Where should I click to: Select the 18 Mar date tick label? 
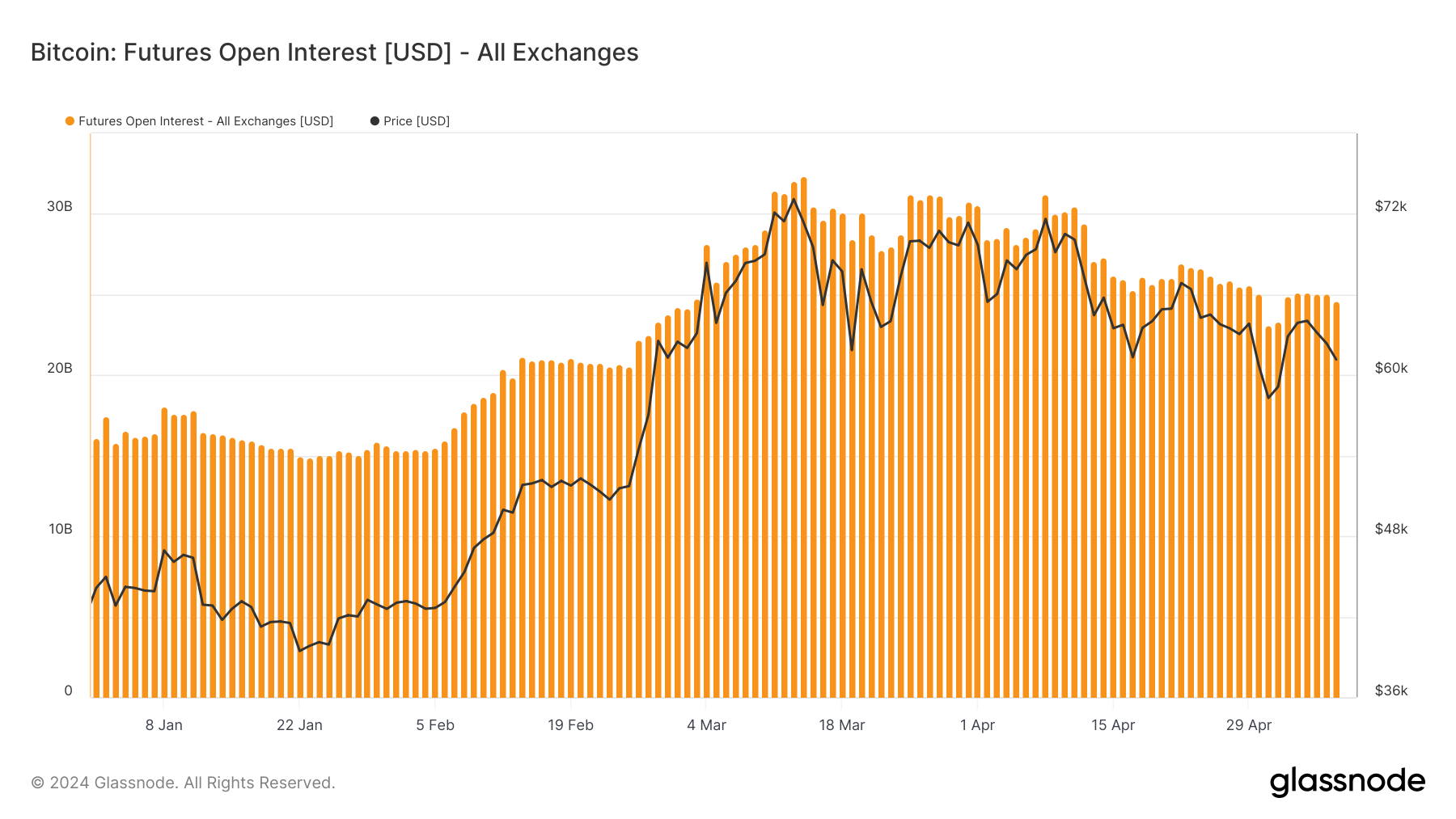pos(842,725)
